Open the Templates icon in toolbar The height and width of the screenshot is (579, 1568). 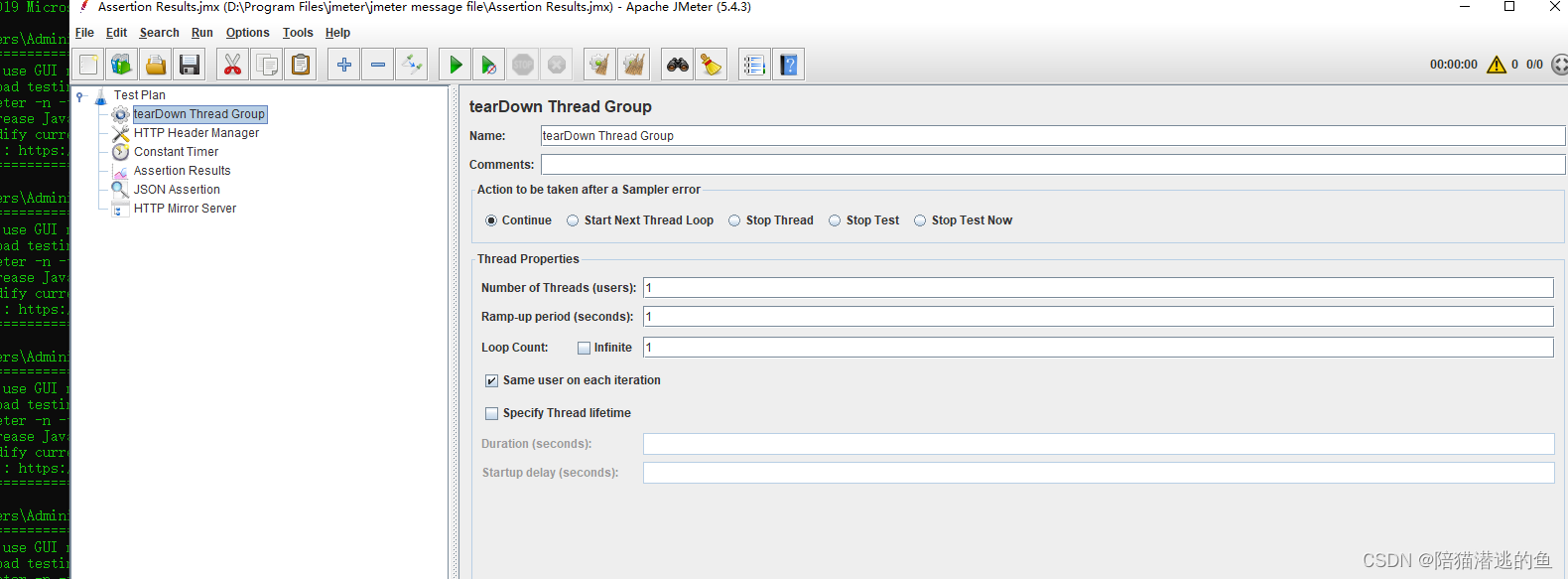pyautogui.click(x=122, y=65)
